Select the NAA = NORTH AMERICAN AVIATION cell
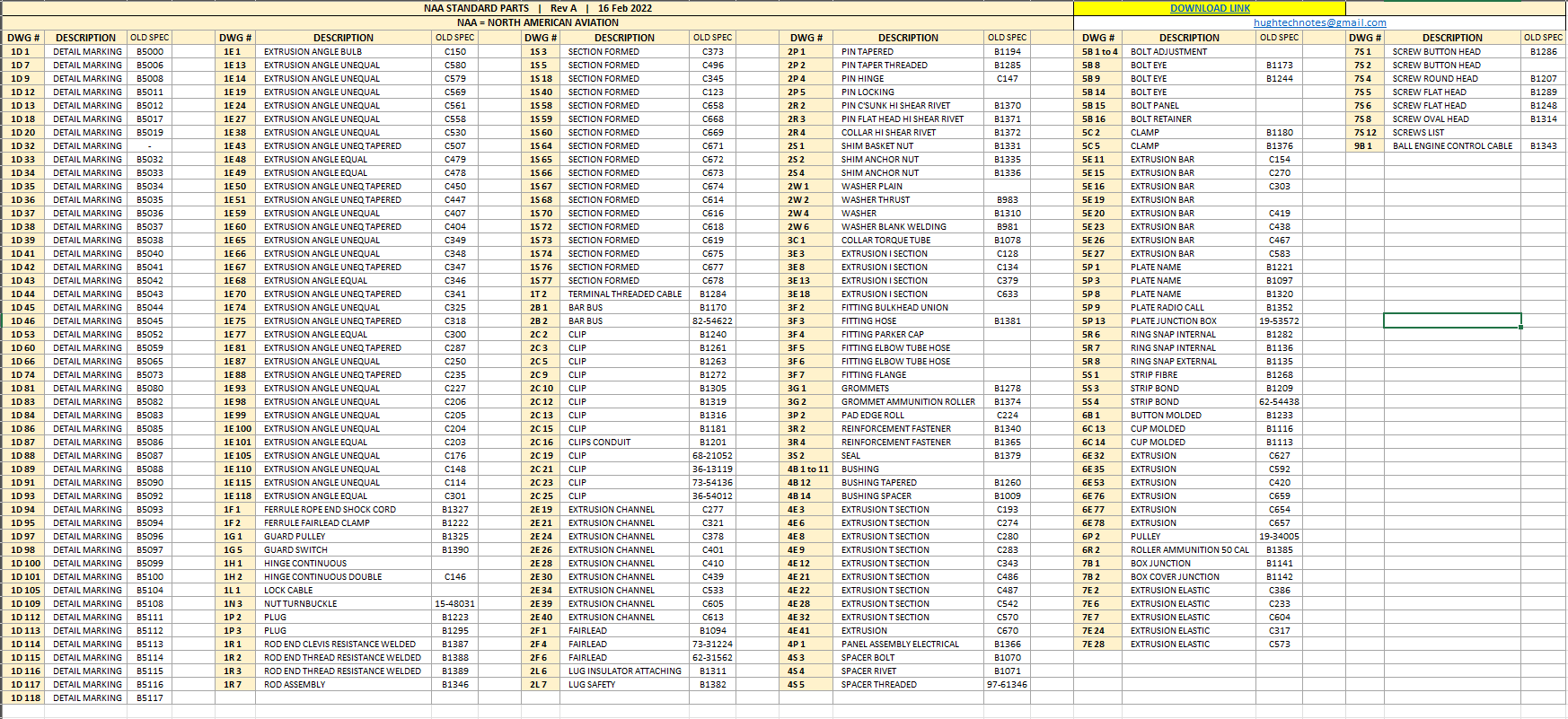Image resolution: width=1568 pixels, height=719 pixels. [x=537, y=22]
